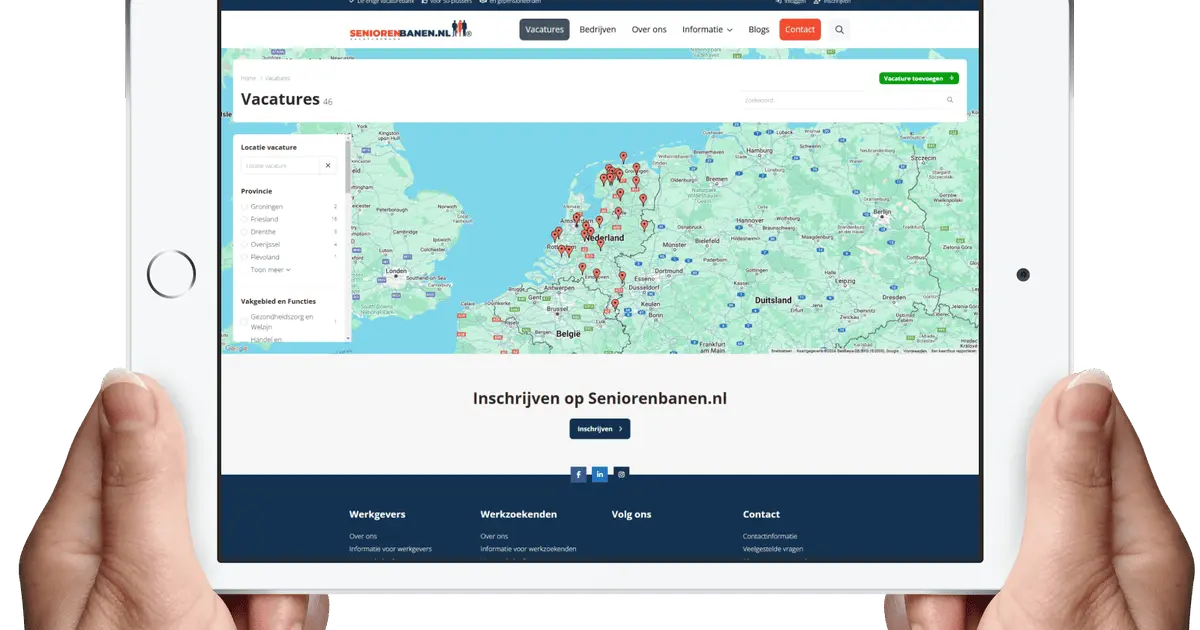Click the red Contact button
Screen dimensions: 1200x630
[x=800, y=30]
